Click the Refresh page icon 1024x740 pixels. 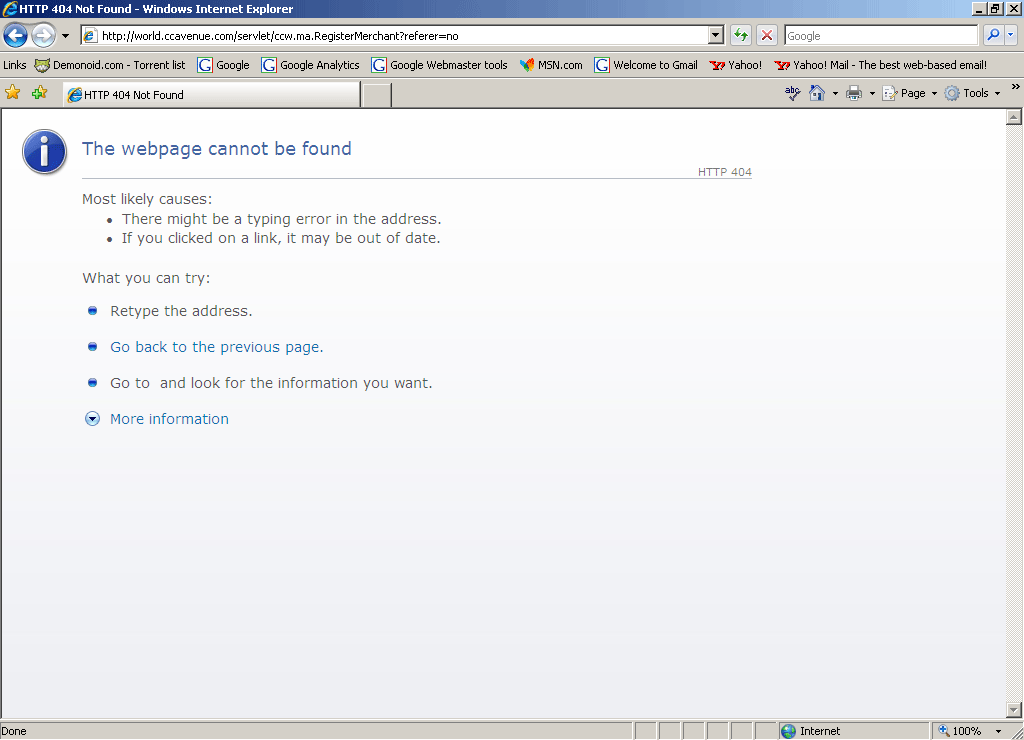pos(741,36)
